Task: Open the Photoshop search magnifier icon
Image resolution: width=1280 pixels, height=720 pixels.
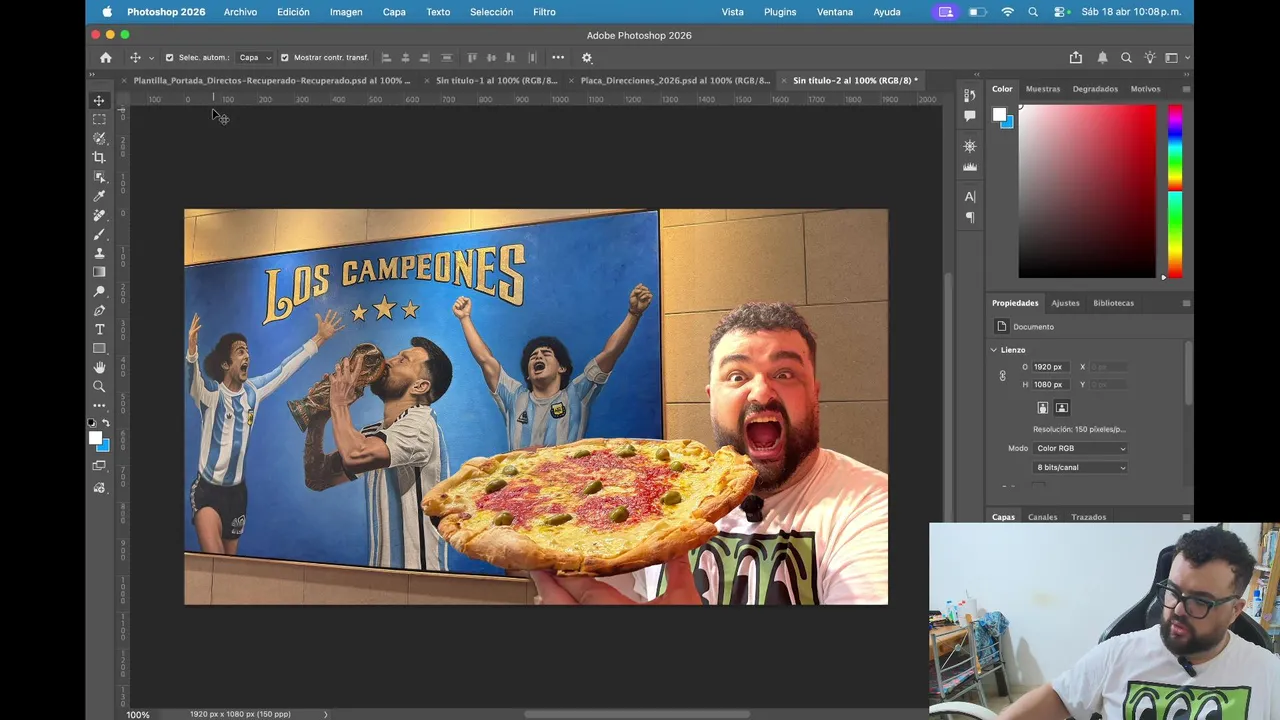Action: click(1126, 58)
